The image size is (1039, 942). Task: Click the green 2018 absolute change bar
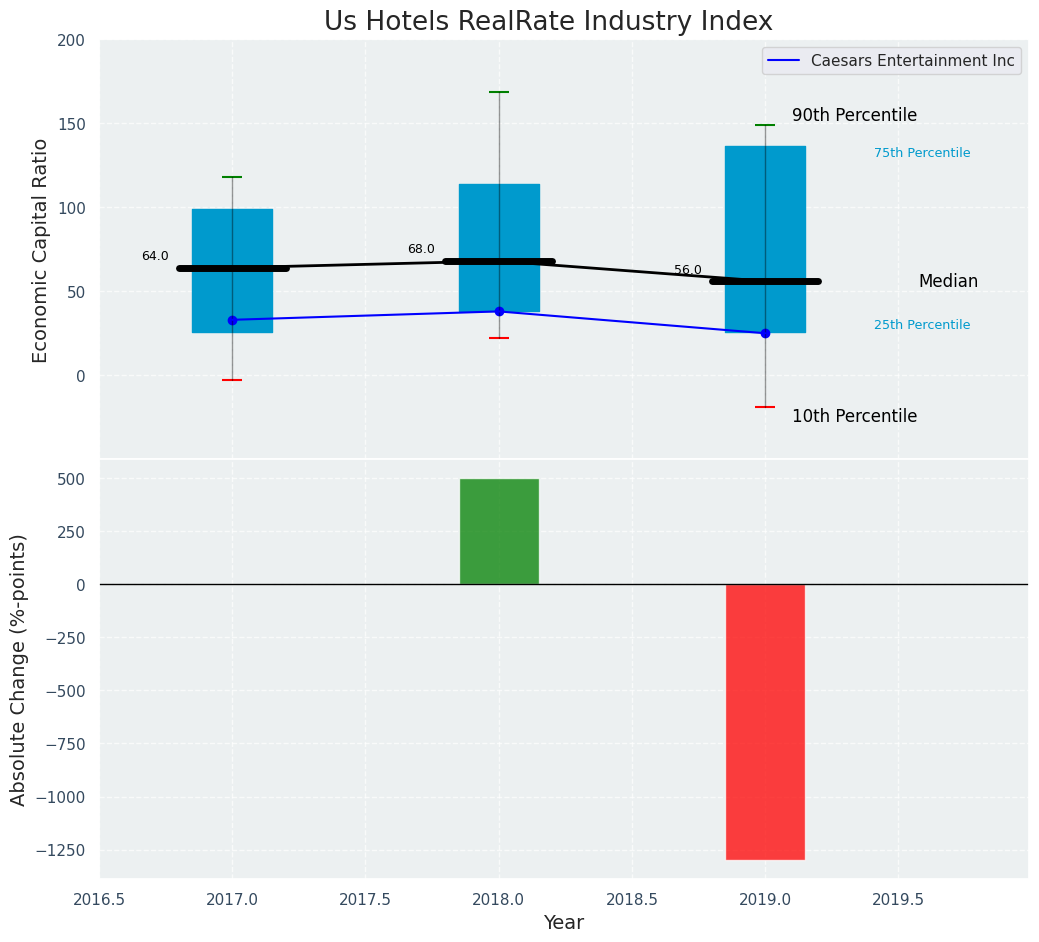(499, 531)
